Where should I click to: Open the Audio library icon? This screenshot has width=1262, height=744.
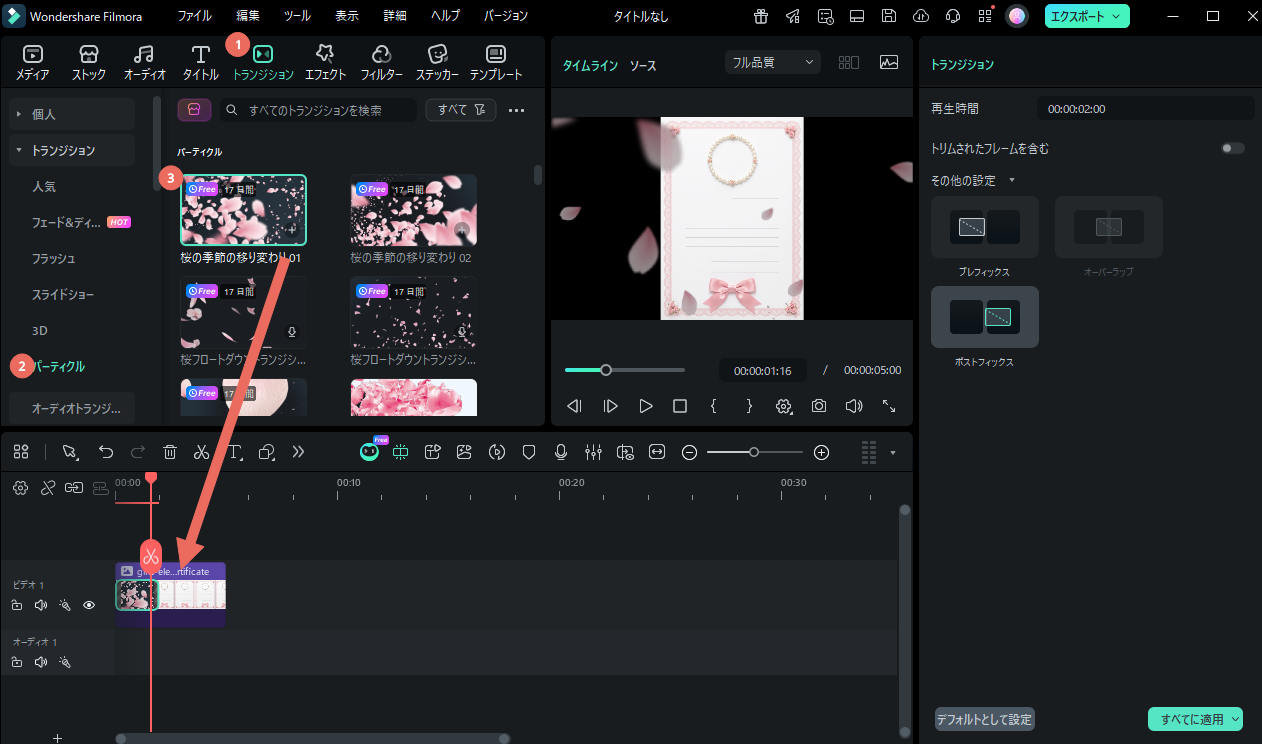click(144, 54)
